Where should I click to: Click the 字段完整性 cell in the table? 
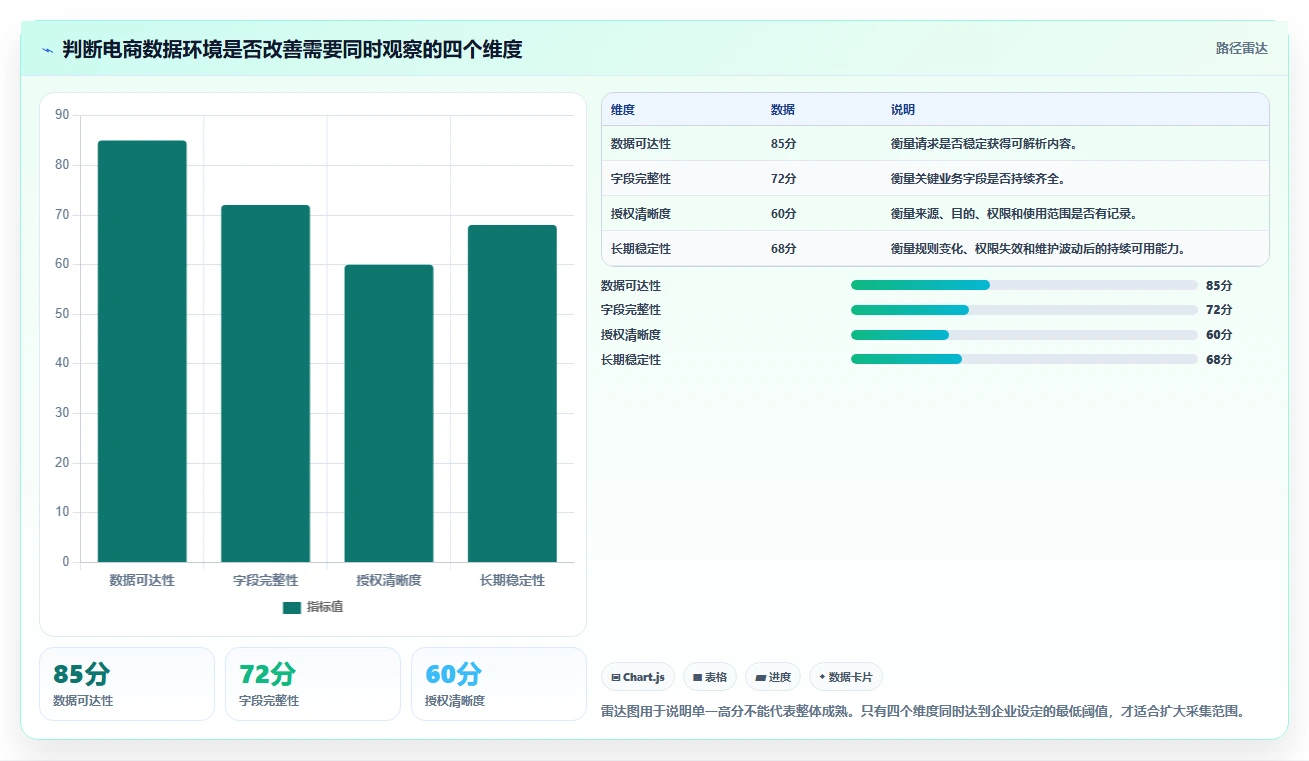pos(641,179)
